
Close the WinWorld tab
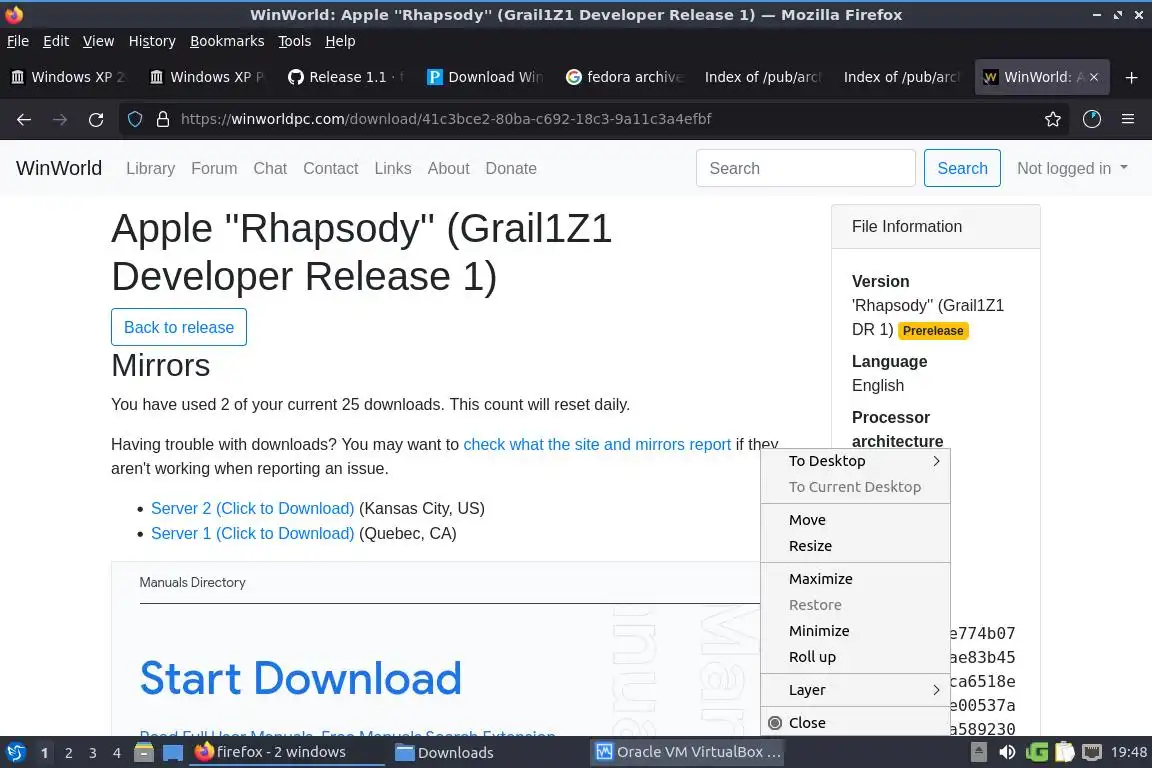pyautogui.click(x=1094, y=77)
